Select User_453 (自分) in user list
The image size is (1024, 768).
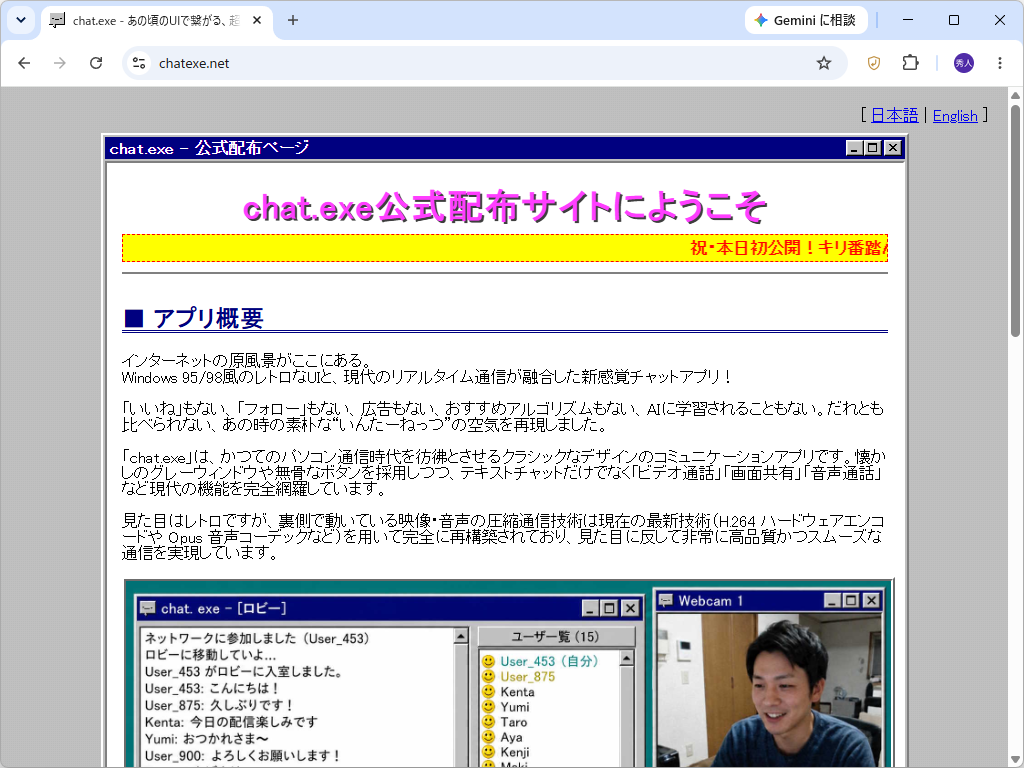pyautogui.click(x=549, y=661)
